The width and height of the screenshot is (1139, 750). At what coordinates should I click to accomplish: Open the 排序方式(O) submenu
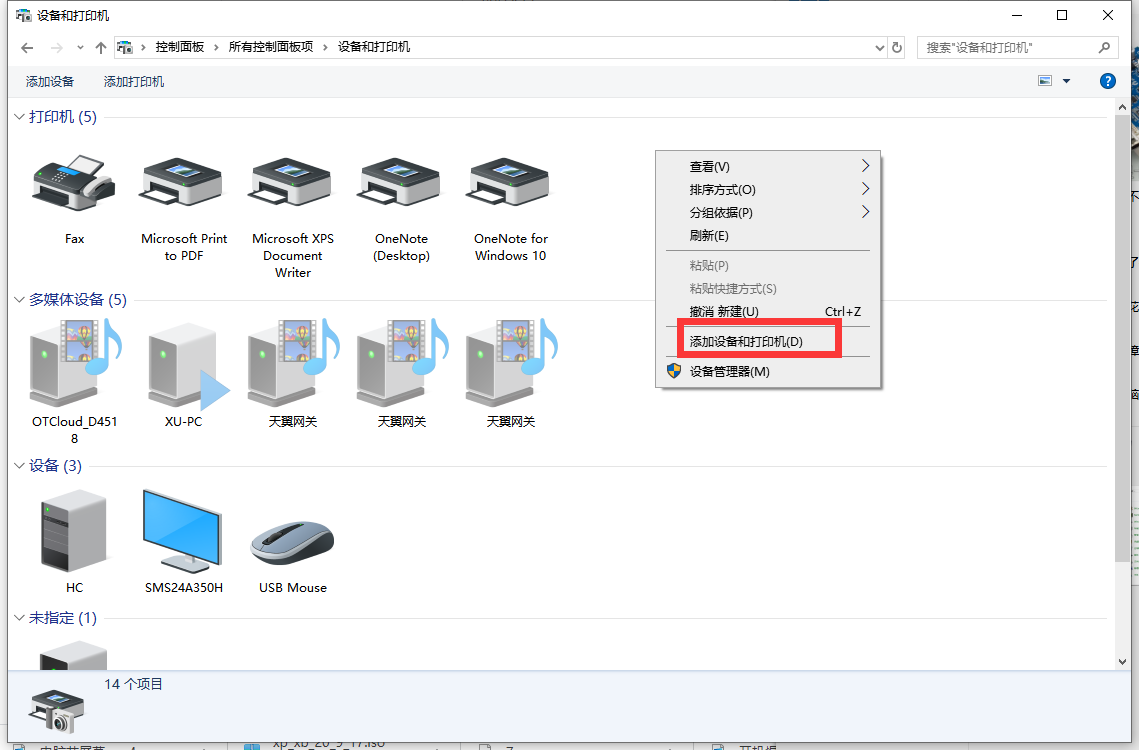click(768, 190)
